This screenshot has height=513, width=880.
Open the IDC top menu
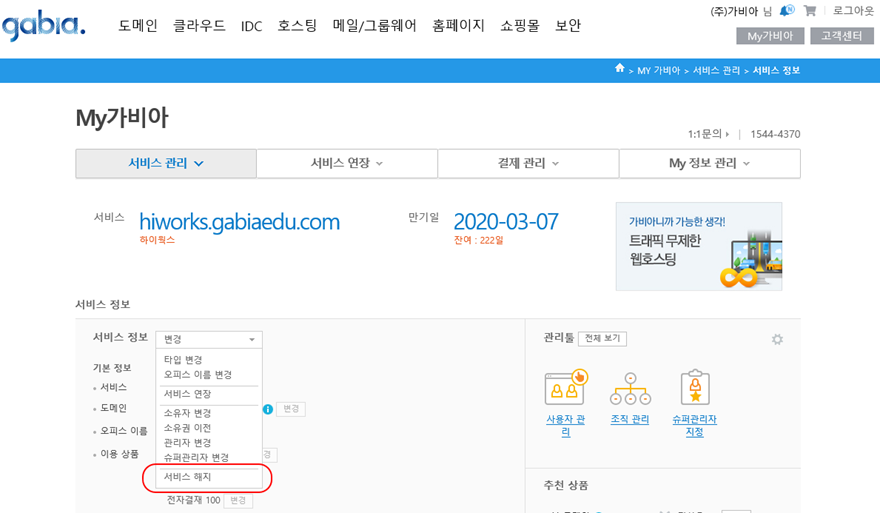tap(251, 26)
